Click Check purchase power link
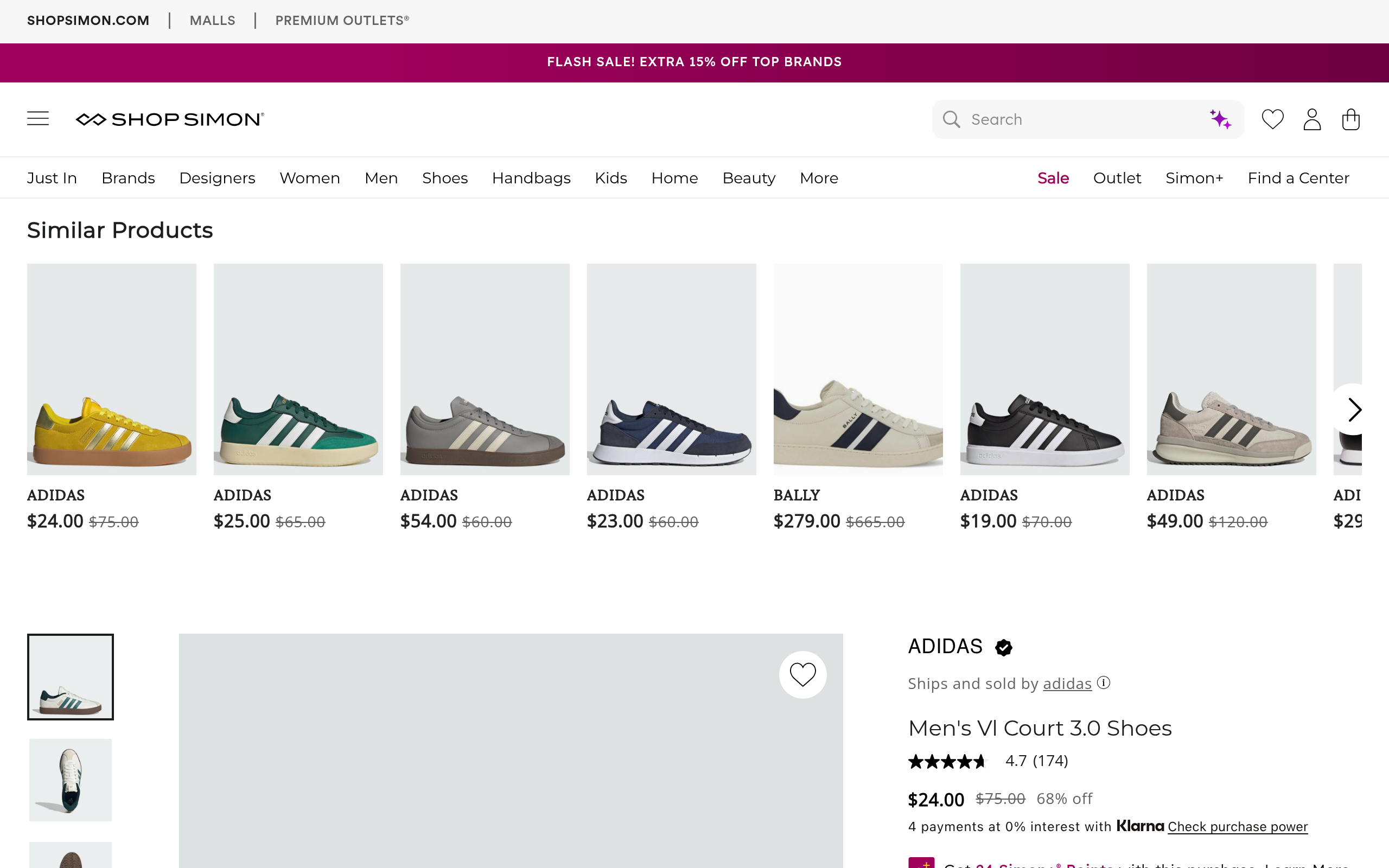 (x=1238, y=827)
